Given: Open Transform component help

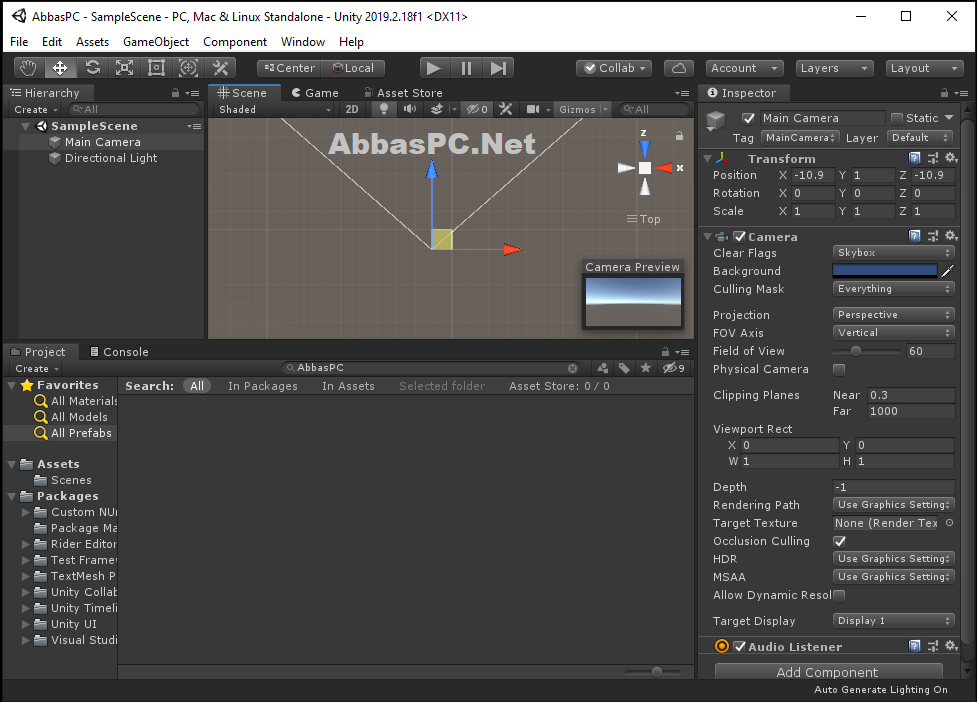Looking at the screenshot, I should tap(914, 158).
